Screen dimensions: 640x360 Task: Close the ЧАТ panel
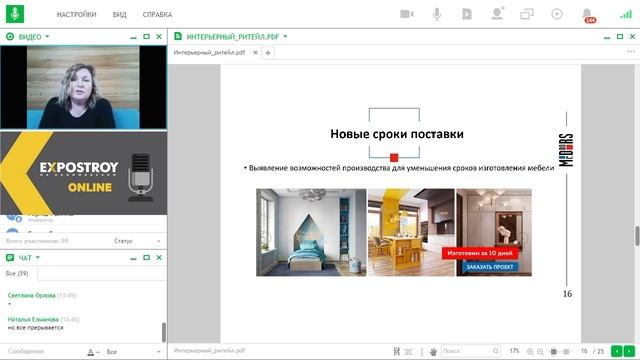[x=159, y=258]
